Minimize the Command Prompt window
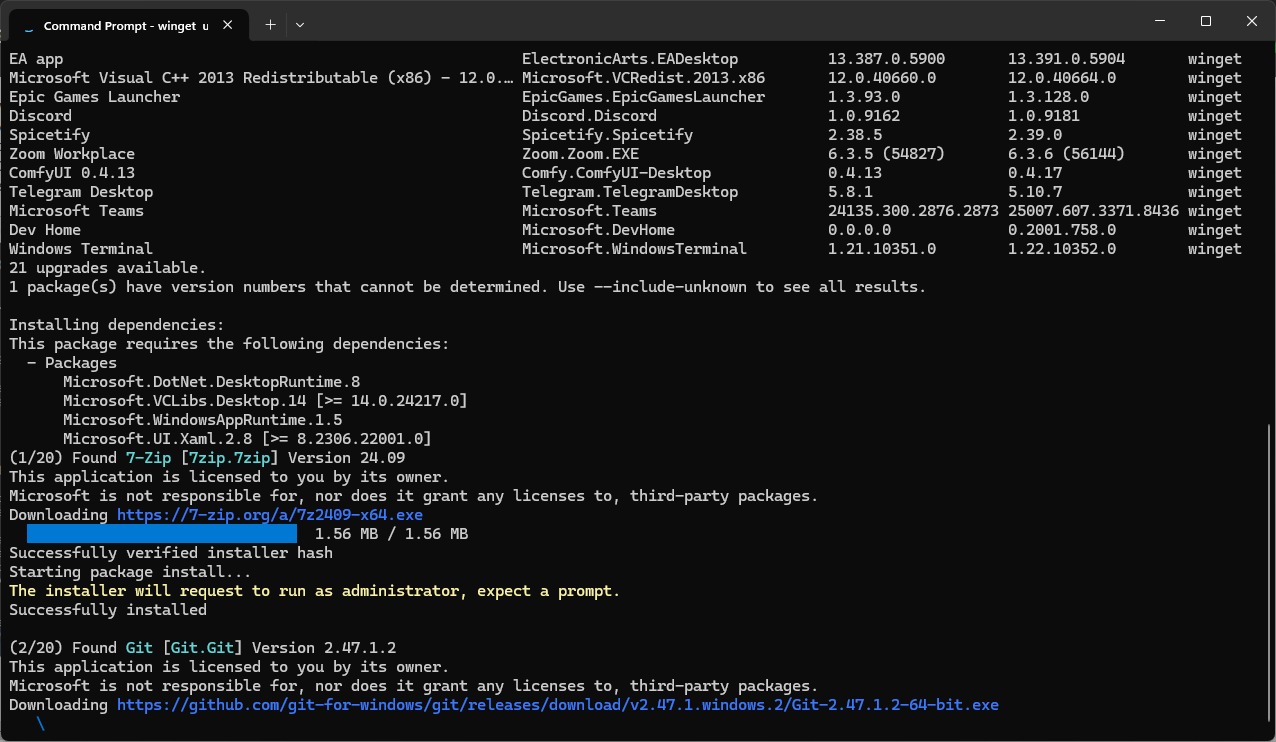This screenshot has width=1276, height=742. click(1160, 21)
